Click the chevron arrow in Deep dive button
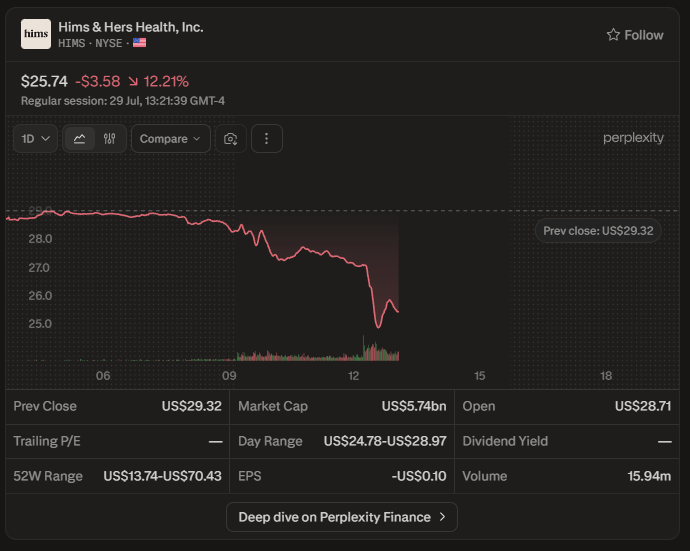The image size is (690, 551). (x=442, y=517)
